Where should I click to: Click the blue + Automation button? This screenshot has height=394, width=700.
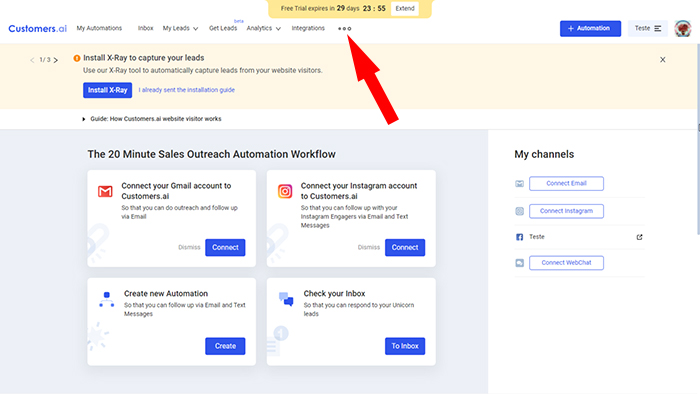coord(590,28)
